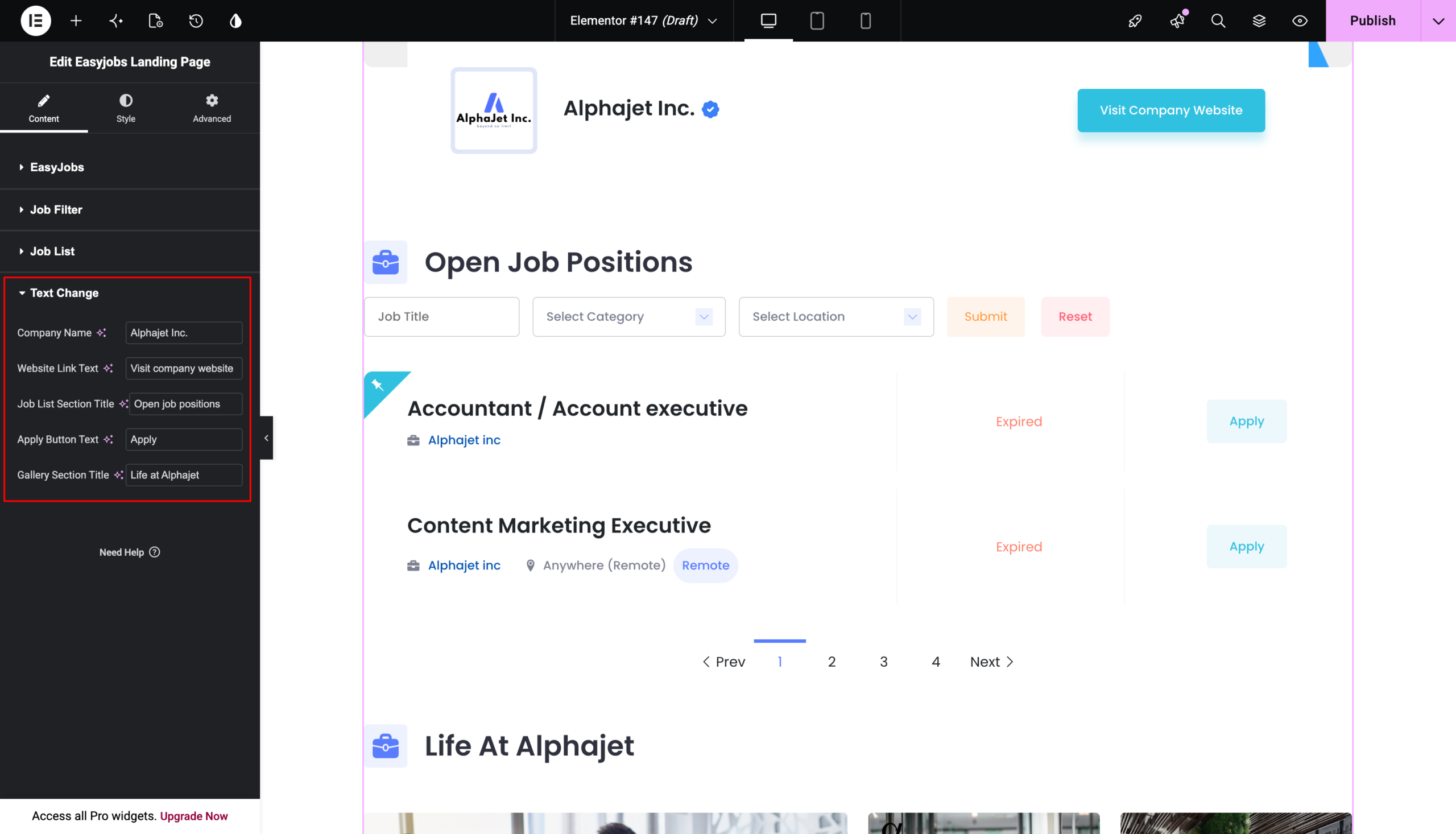Open the Select Location dropdown
Image resolution: width=1456 pixels, height=834 pixels.
click(836, 317)
